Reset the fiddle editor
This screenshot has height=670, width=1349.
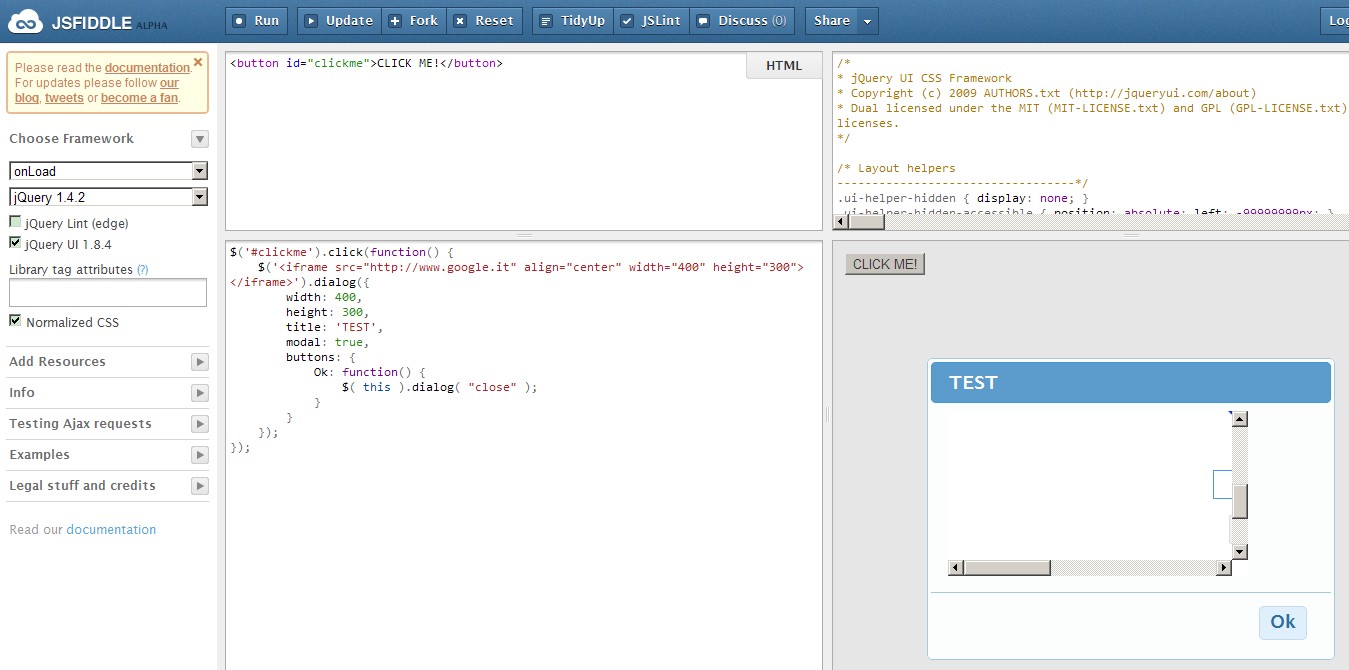pos(484,20)
